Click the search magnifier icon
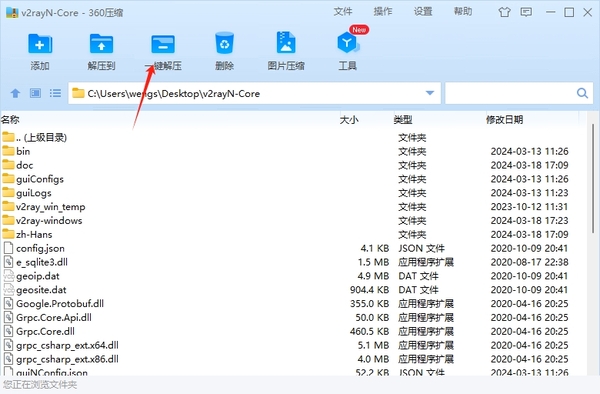600x394 pixels. coord(582,93)
